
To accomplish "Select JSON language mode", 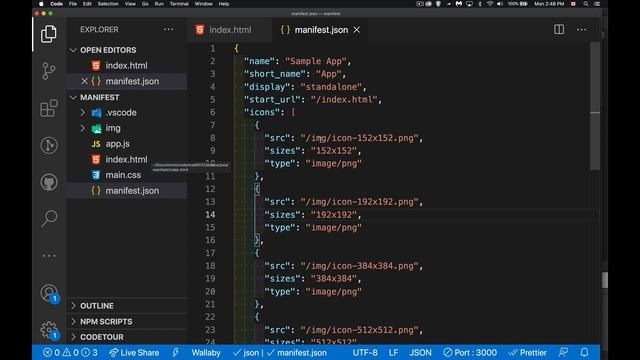I will (420, 353).
